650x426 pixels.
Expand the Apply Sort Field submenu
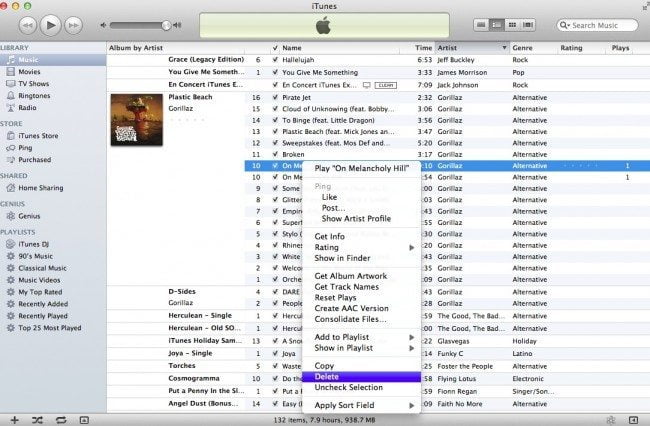click(412, 405)
